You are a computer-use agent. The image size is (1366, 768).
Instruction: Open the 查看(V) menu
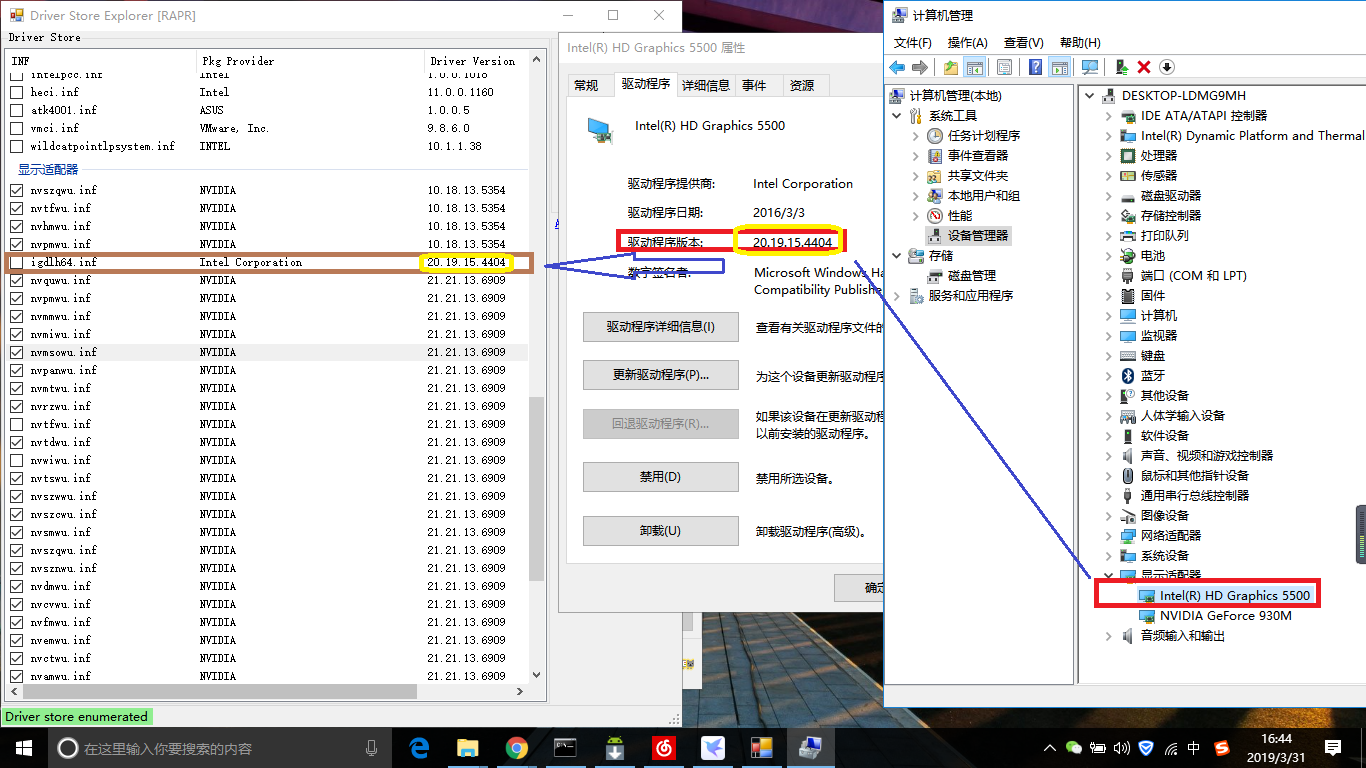(1025, 42)
